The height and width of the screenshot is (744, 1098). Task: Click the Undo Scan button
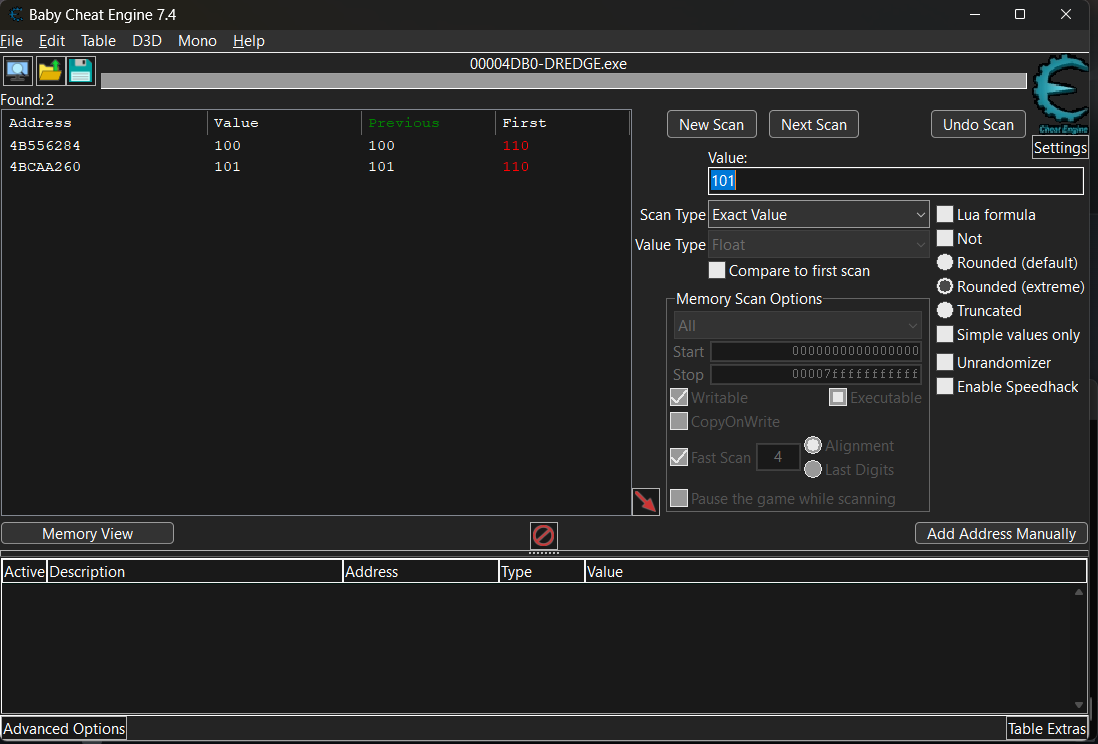[x=978, y=124]
